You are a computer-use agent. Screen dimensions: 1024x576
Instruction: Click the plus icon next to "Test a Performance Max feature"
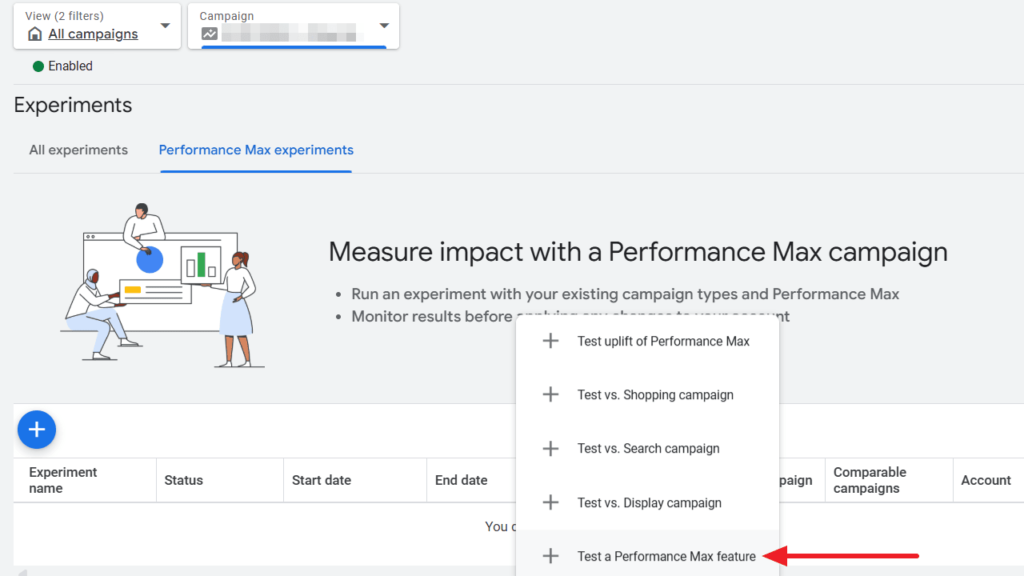(x=549, y=556)
